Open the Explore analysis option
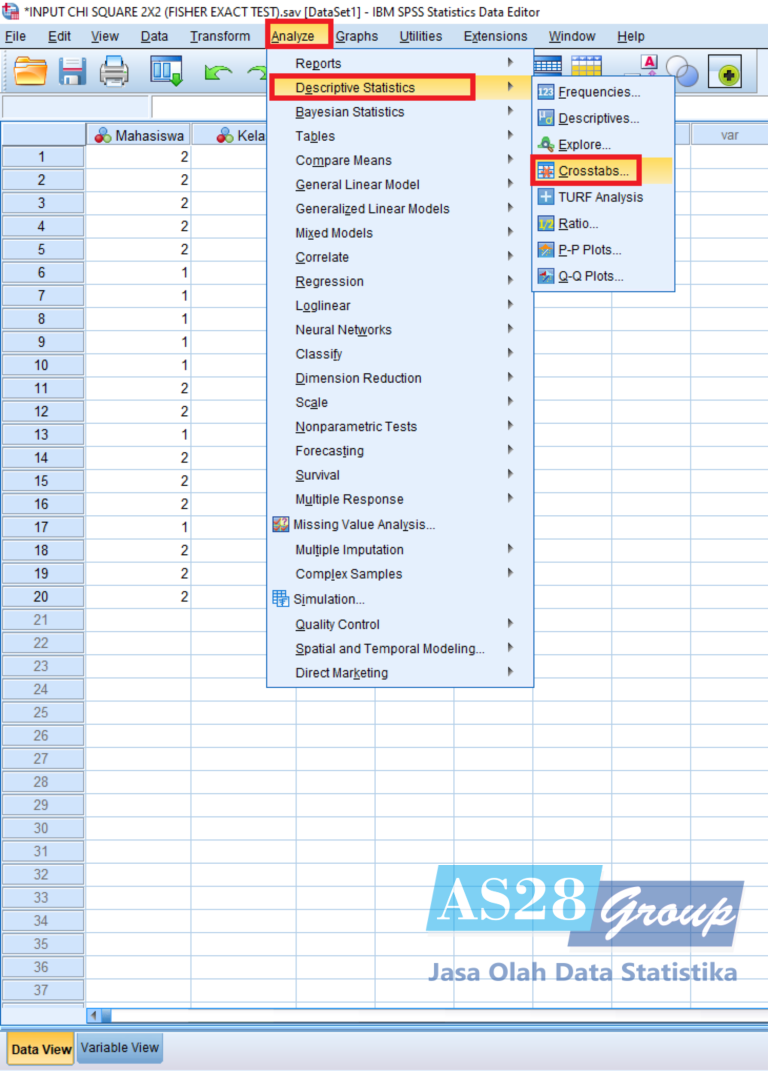The image size is (768, 1071). 585,145
